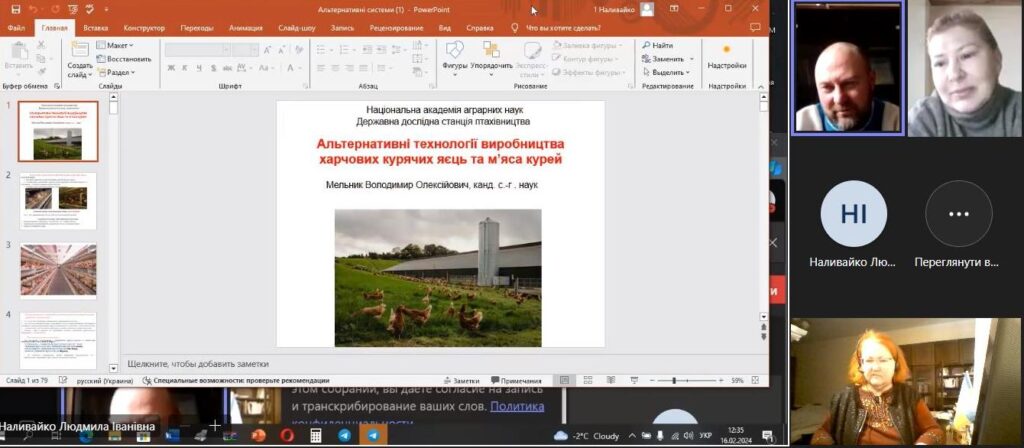Open the Вставка ribbon tab

click(x=96, y=28)
